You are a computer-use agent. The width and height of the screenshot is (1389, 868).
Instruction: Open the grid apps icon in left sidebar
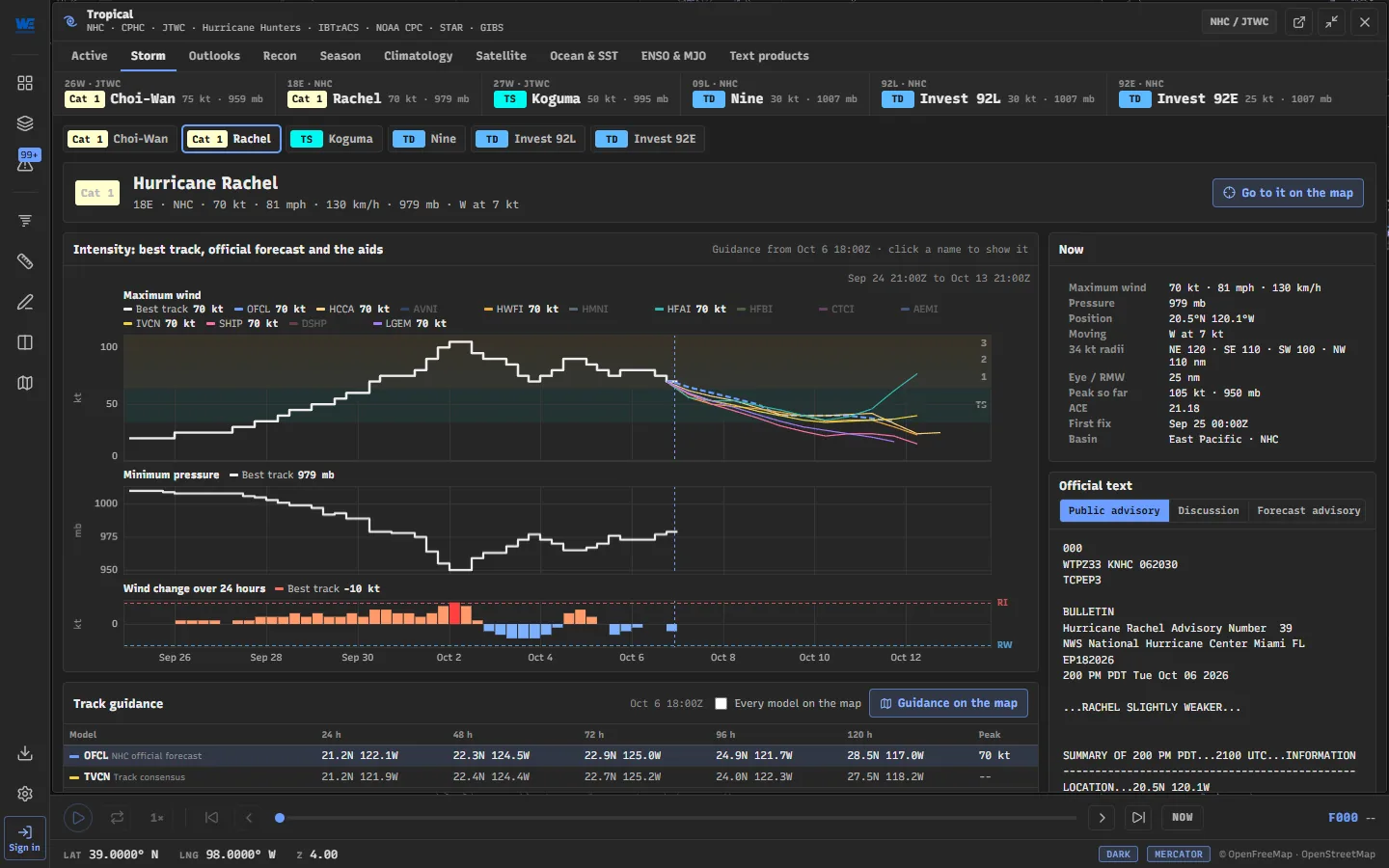25,83
